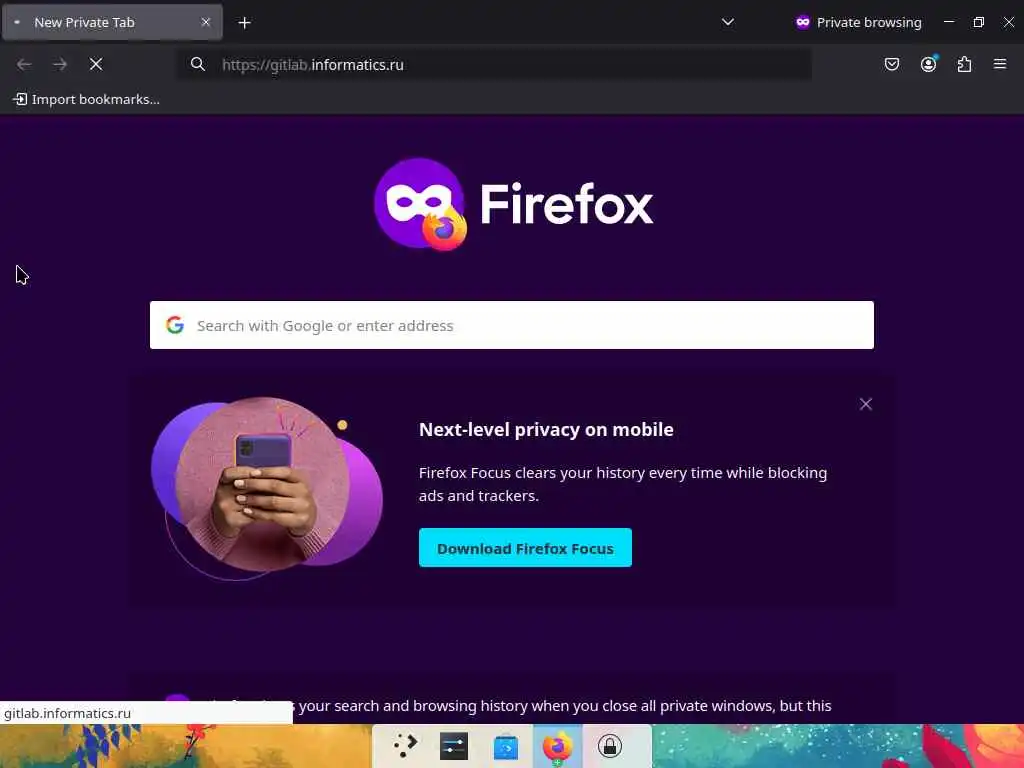Open the Extensions puzzle icon
1024x768 pixels.
pyautogui.click(x=964, y=64)
